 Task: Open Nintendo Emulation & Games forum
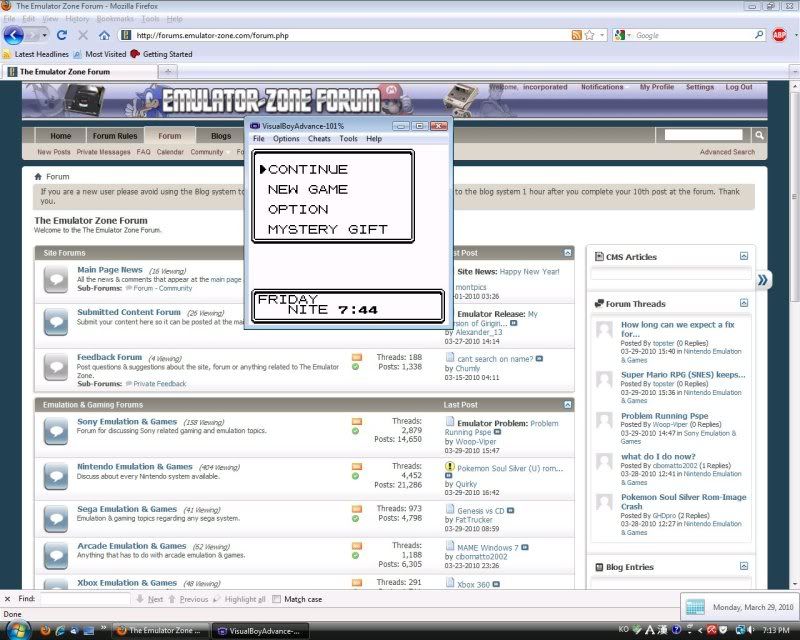(x=135, y=466)
